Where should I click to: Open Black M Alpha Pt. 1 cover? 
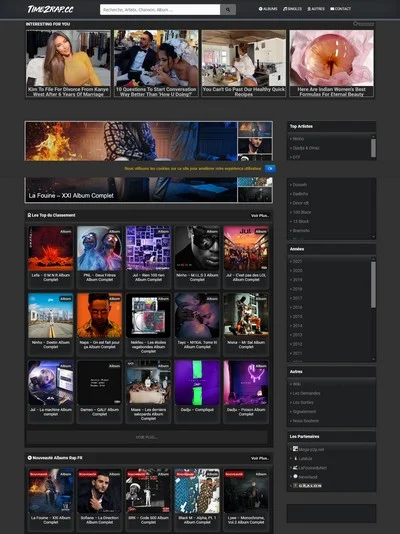(x=197, y=491)
